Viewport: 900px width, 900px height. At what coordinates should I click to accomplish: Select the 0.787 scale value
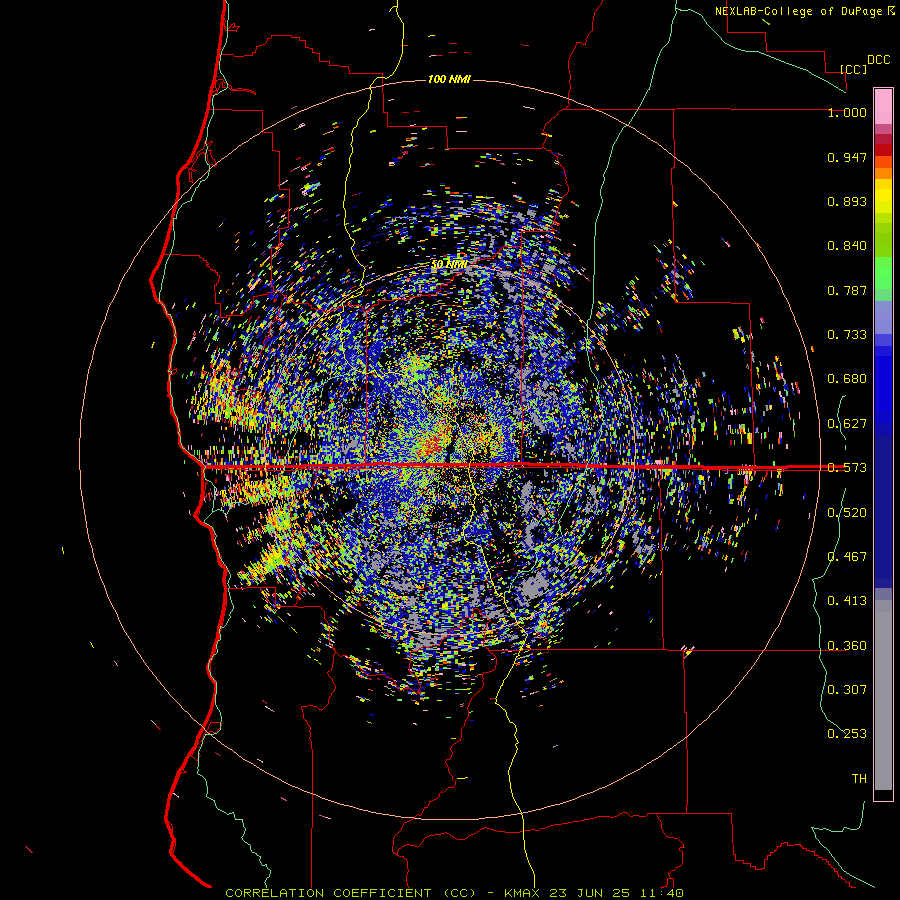(x=847, y=290)
